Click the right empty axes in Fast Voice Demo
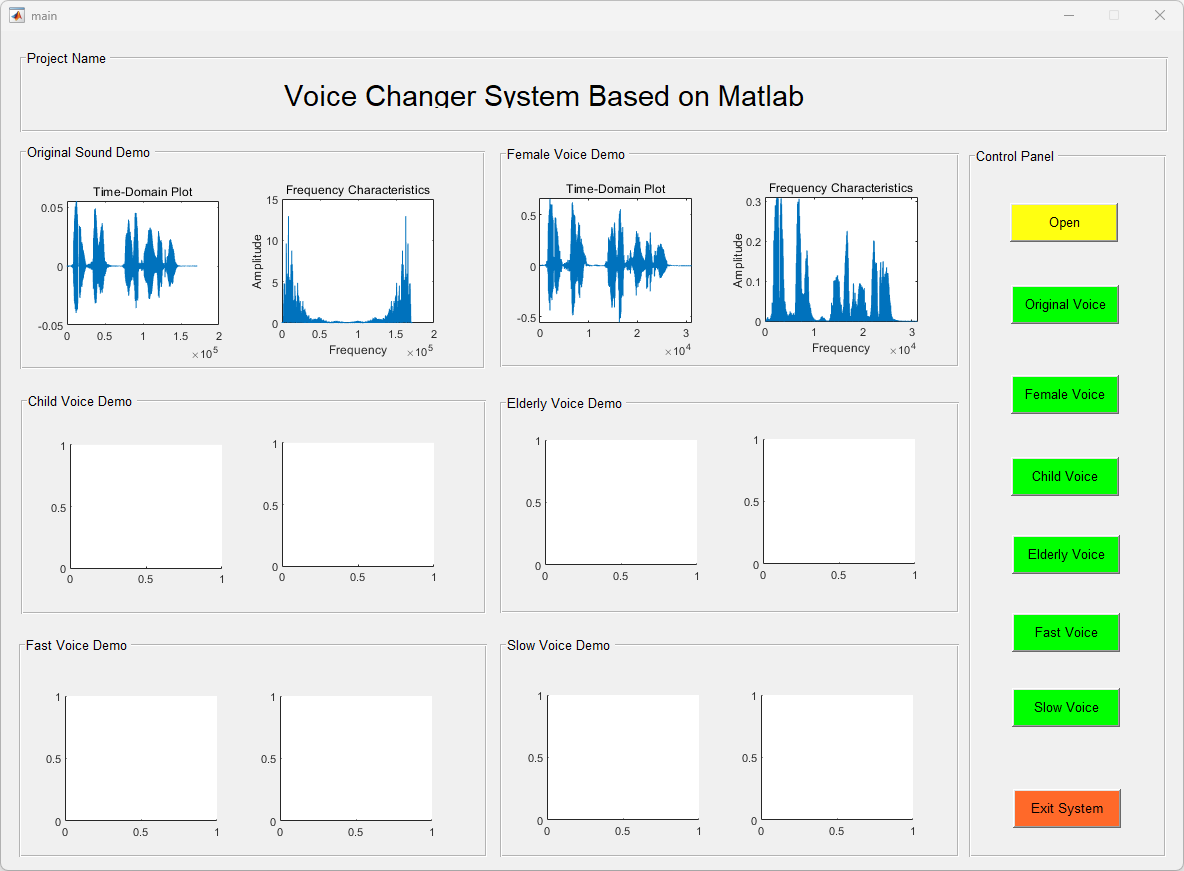The height and width of the screenshot is (871, 1184). [x=356, y=758]
